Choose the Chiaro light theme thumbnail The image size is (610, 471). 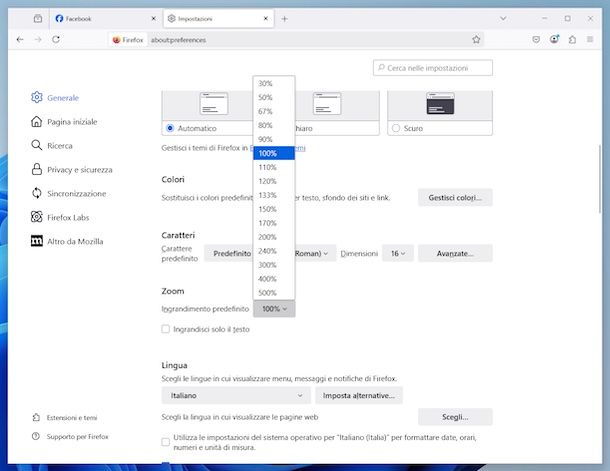coord(327,103)
